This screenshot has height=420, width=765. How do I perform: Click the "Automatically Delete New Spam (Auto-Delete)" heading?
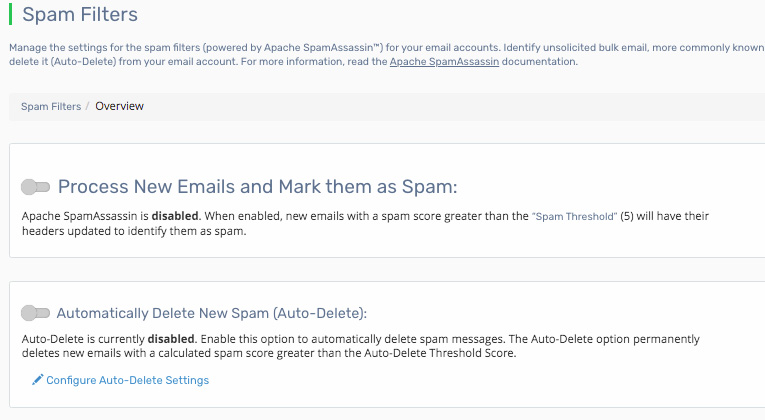212,312
